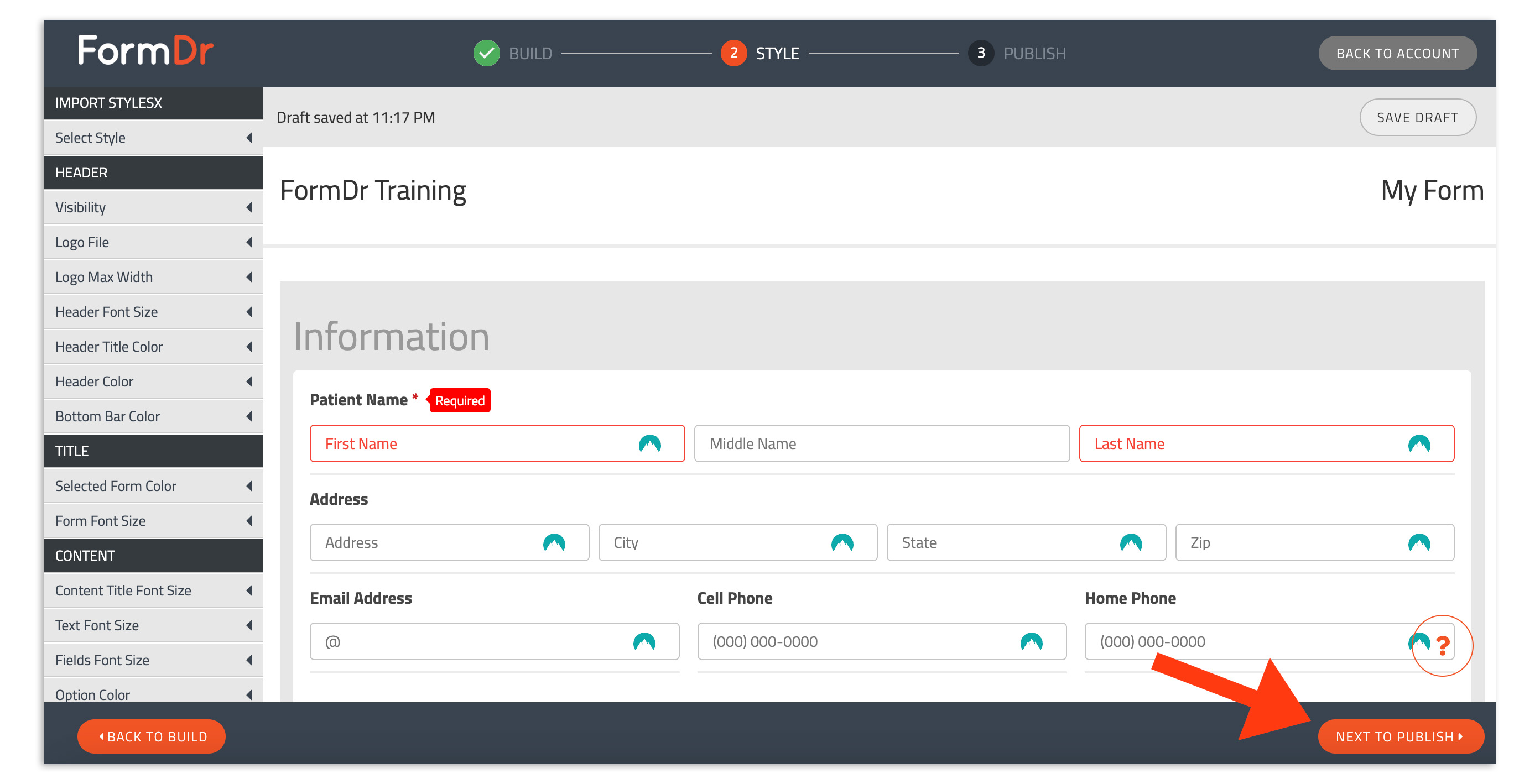Click the Last Name input field
Screen dimensions: 1540x784
tap(1266, 444)
